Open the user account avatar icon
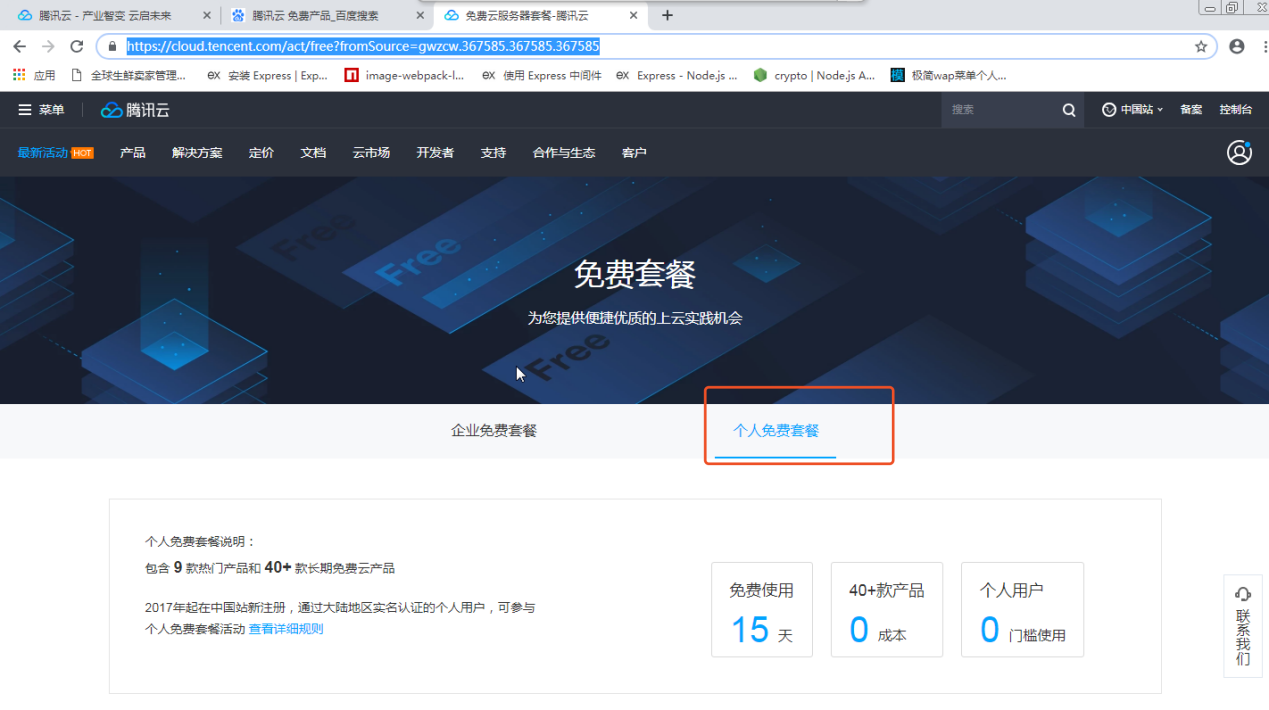1269x710 pixels. (1239, 152)
